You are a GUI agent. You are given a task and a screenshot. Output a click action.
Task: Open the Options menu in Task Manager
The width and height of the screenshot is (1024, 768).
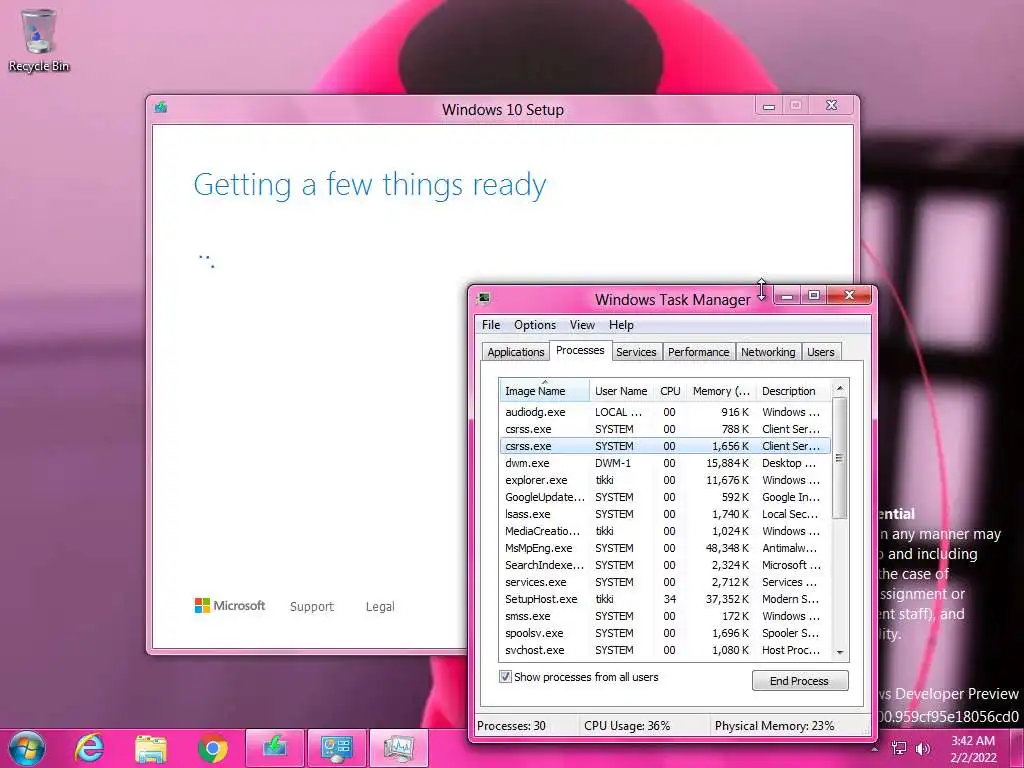click(535, 325)
